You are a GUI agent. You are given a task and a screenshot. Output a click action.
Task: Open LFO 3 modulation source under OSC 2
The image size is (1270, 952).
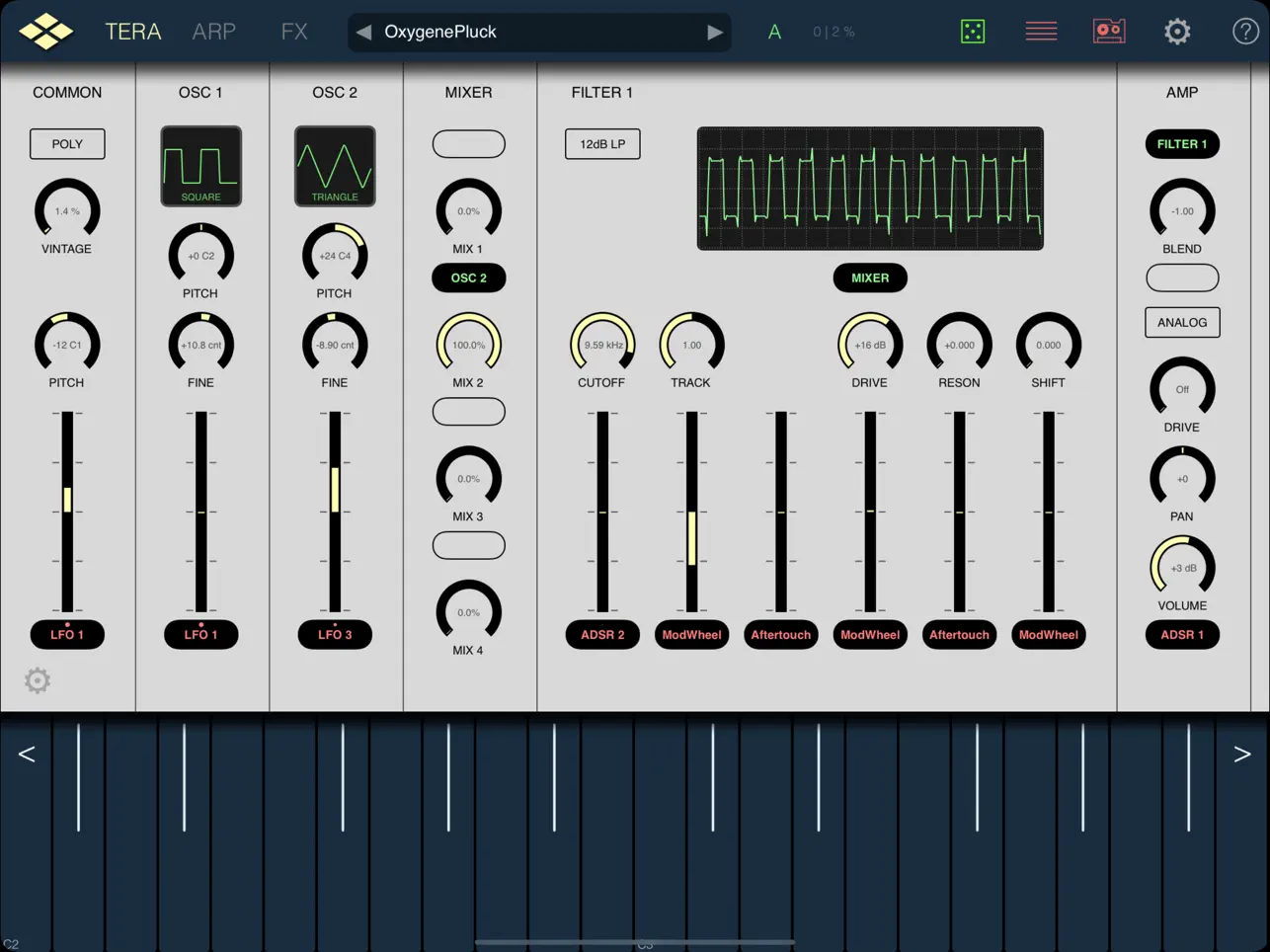tap(335, 635)
